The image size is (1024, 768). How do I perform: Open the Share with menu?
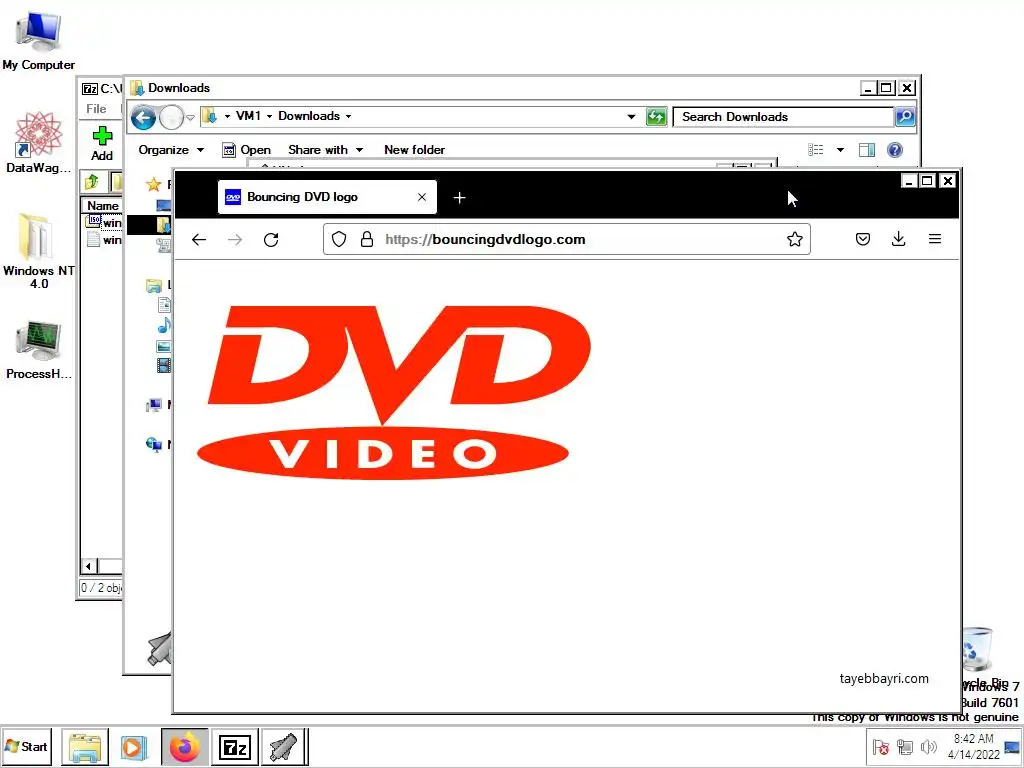click(x=325, y=150)
